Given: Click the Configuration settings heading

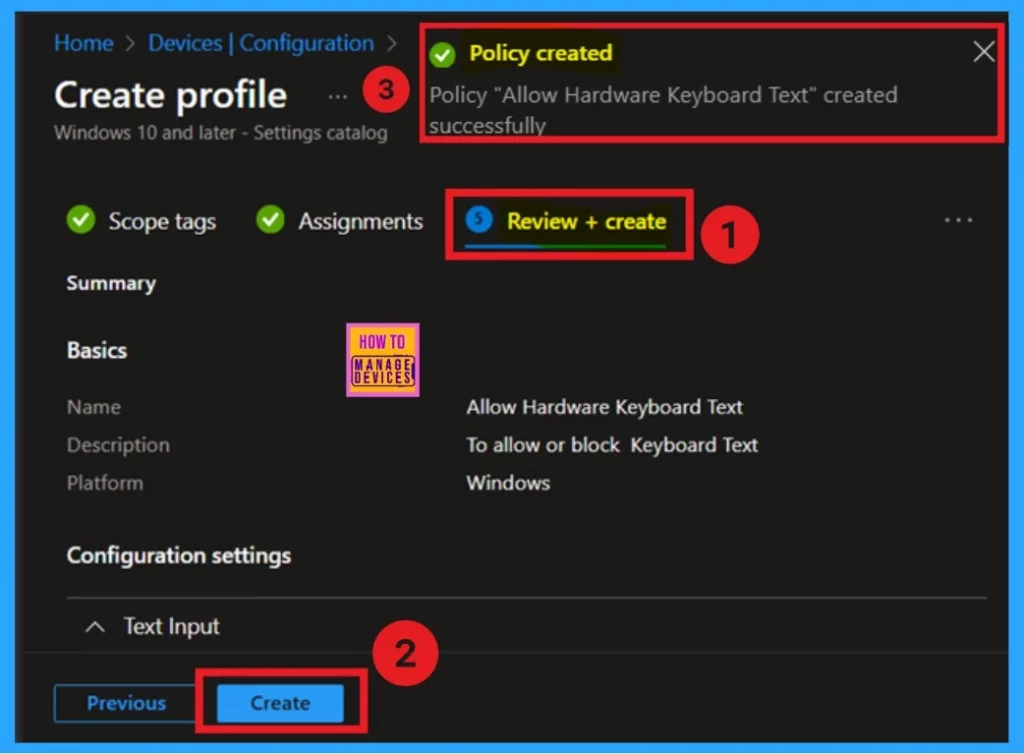Looking at the screenshot, I should click(179, 556).
